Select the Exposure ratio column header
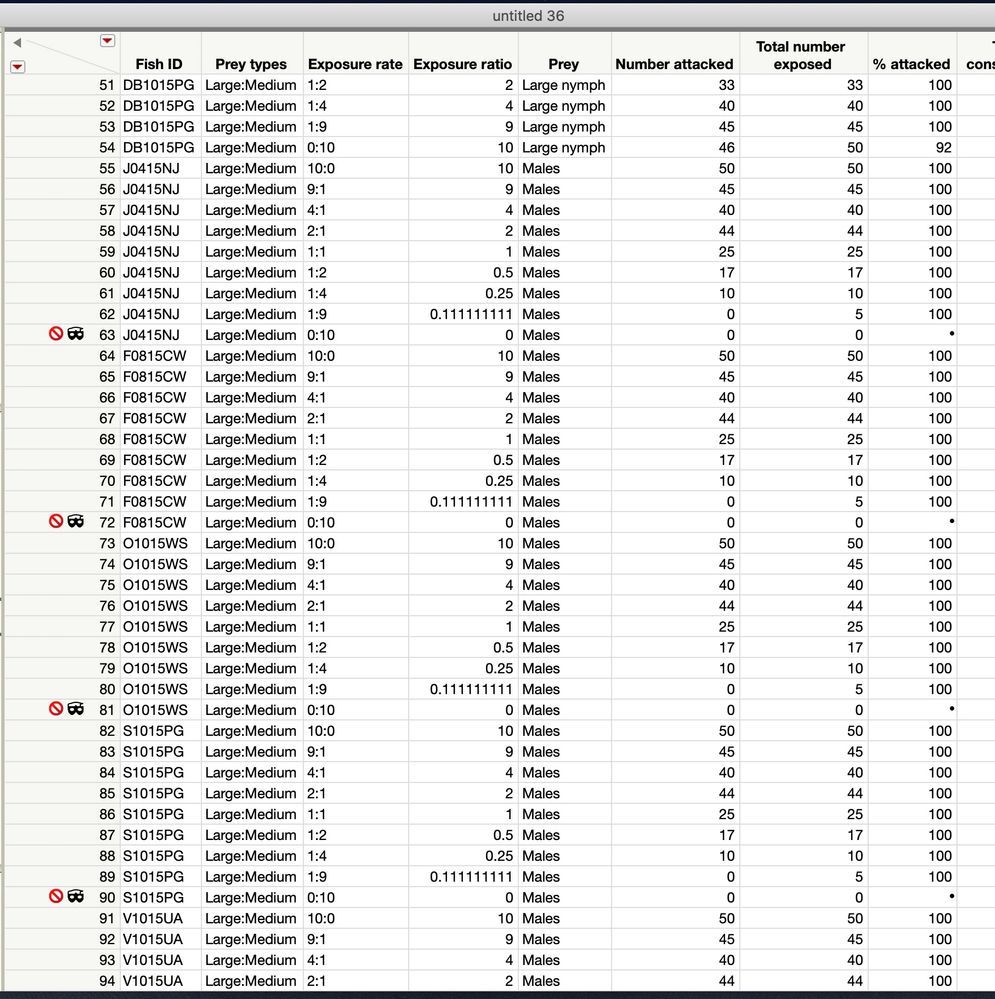Screen dimensions: 995x999 [x=462, y=64]
